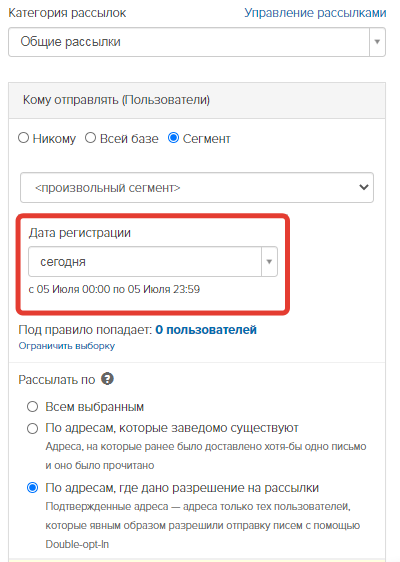Select the Никому radio button
400x562 pixels.
coord(24,138)
